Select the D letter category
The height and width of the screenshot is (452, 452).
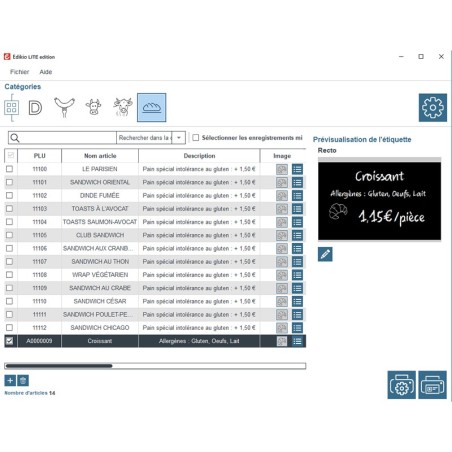click(x=35, y=108)
